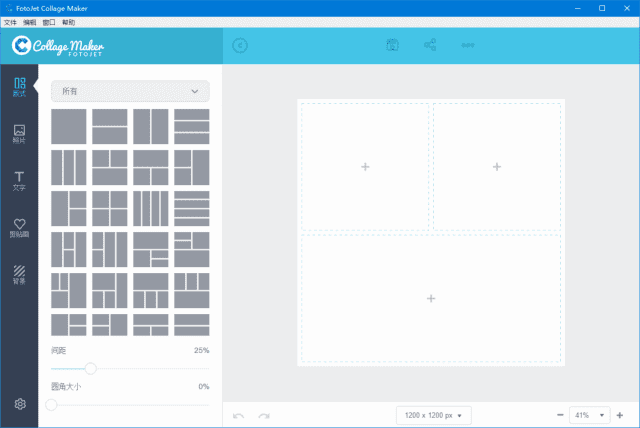
Task: Open the 帮助 menu
Action: point(68,21)
